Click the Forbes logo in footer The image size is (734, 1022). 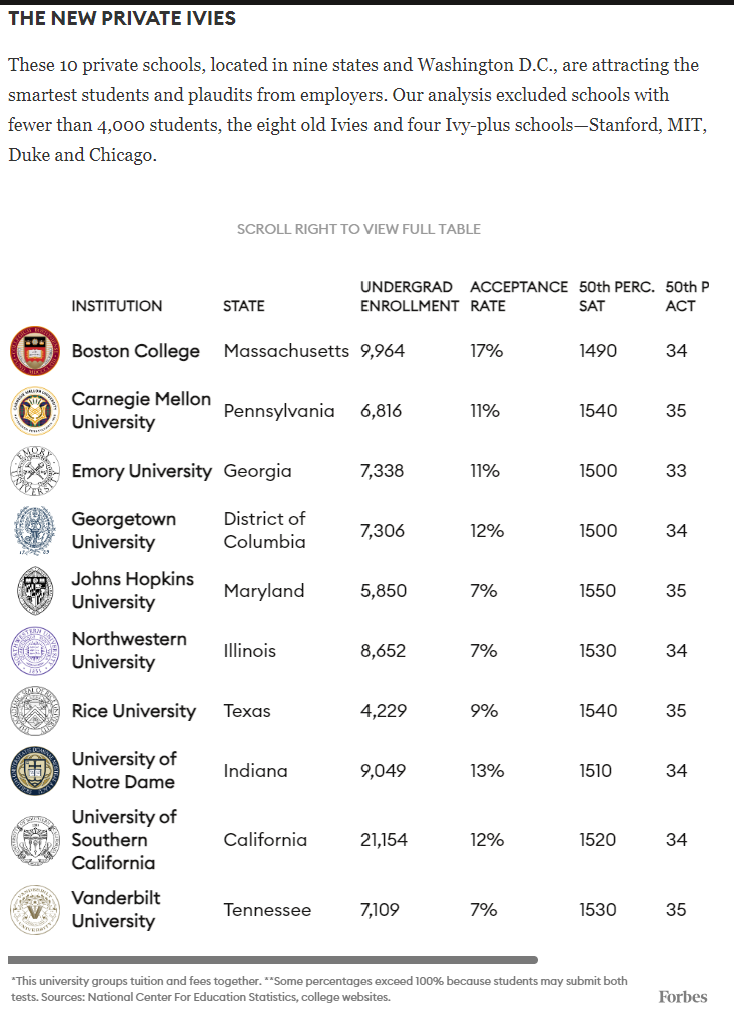click(683, 996)
